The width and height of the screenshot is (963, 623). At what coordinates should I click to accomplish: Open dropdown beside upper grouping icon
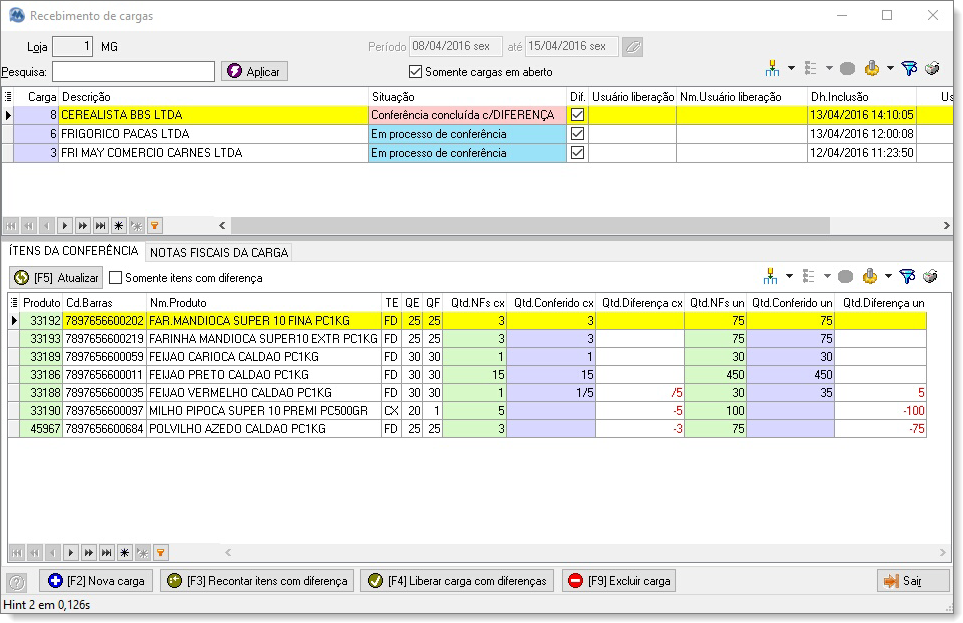pos(791,68)
